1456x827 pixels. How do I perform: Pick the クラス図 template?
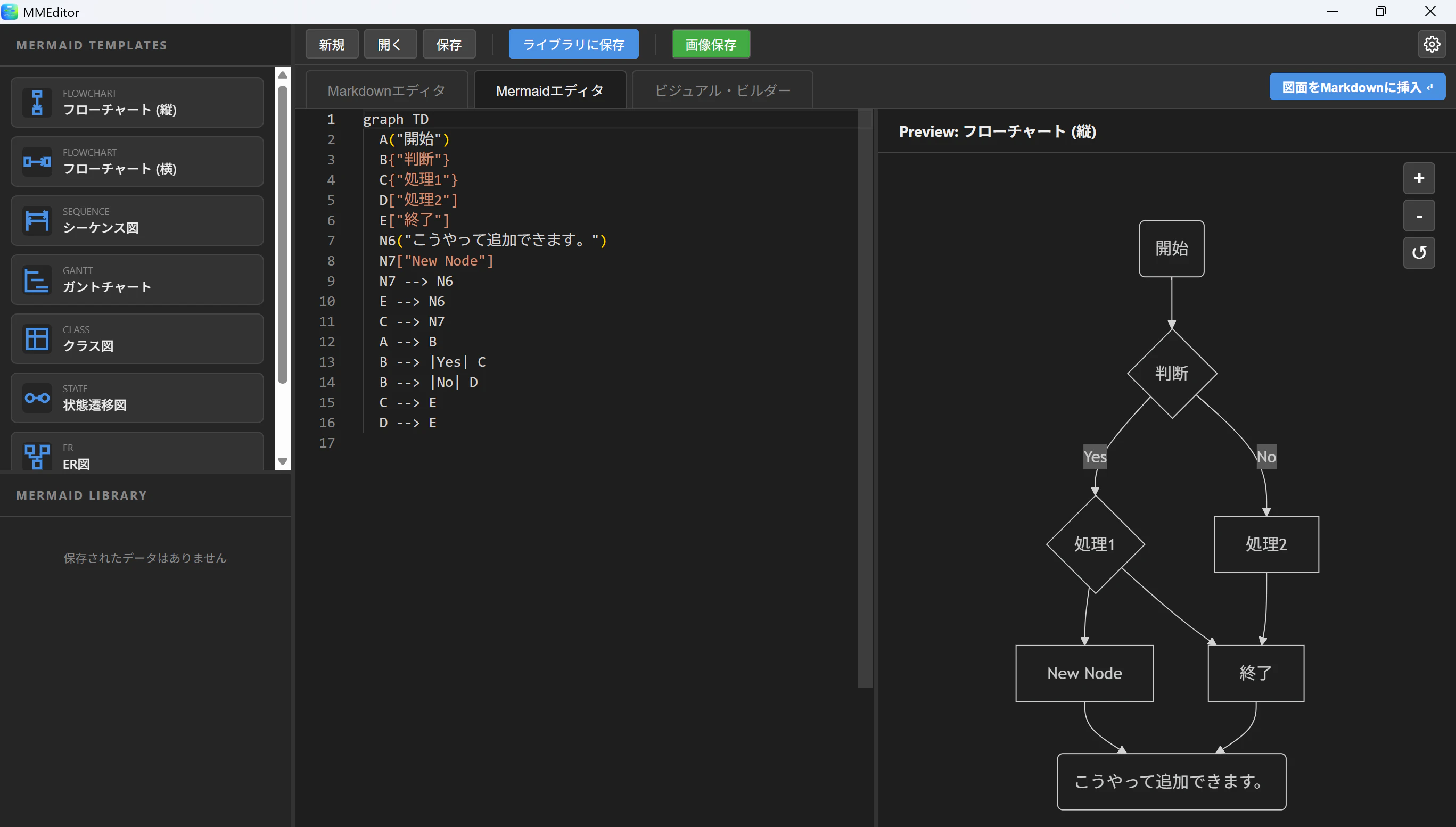pos(137,339)
